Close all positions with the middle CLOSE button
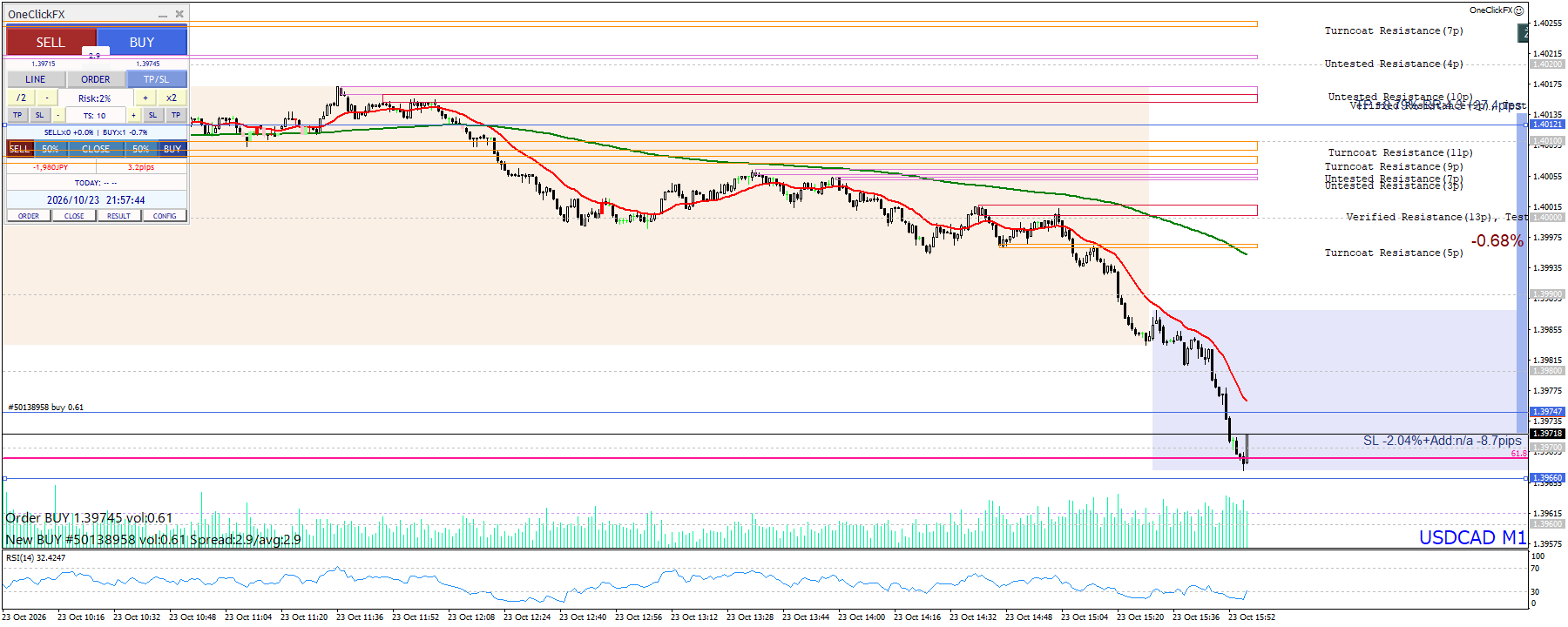 coord(96,149)
